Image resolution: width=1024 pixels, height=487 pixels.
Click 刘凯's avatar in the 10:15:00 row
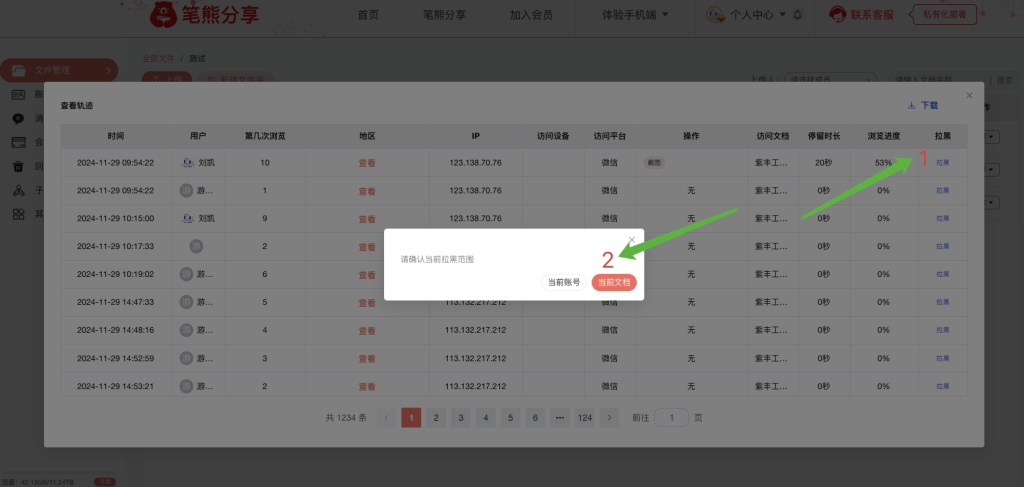187,219
